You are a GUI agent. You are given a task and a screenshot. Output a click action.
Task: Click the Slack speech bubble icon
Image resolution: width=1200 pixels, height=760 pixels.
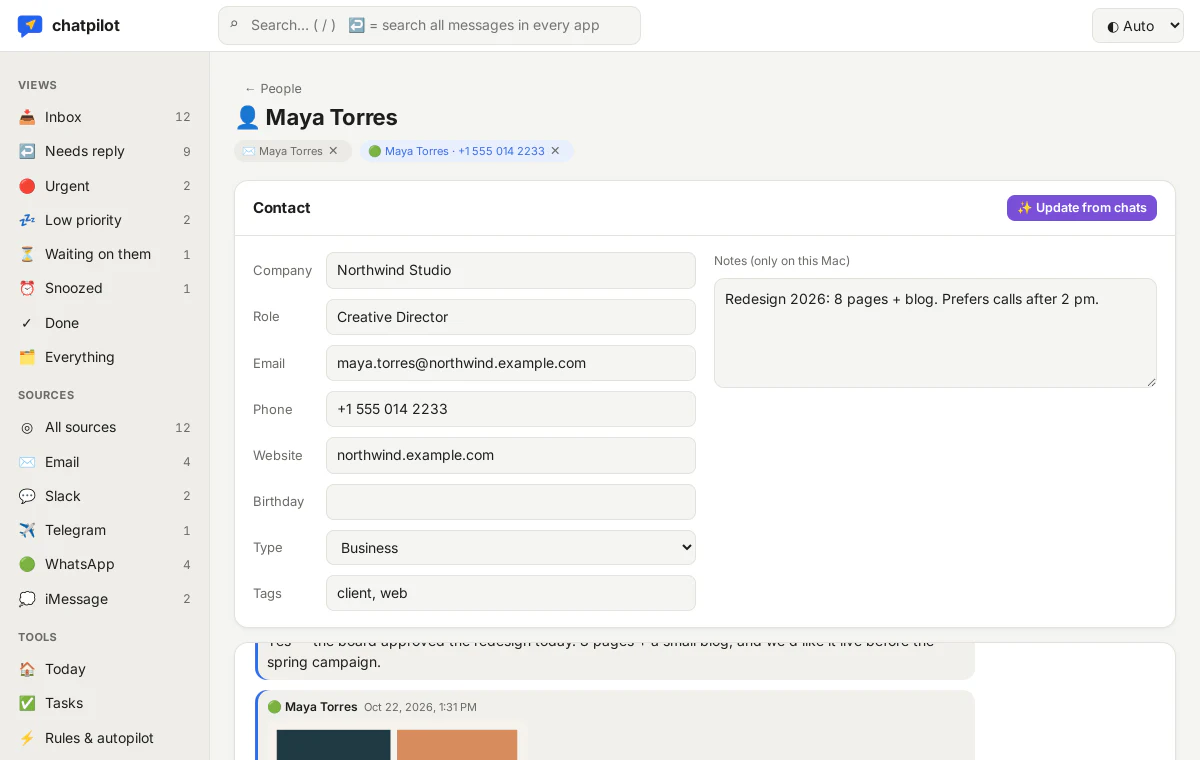click(27, 496)
